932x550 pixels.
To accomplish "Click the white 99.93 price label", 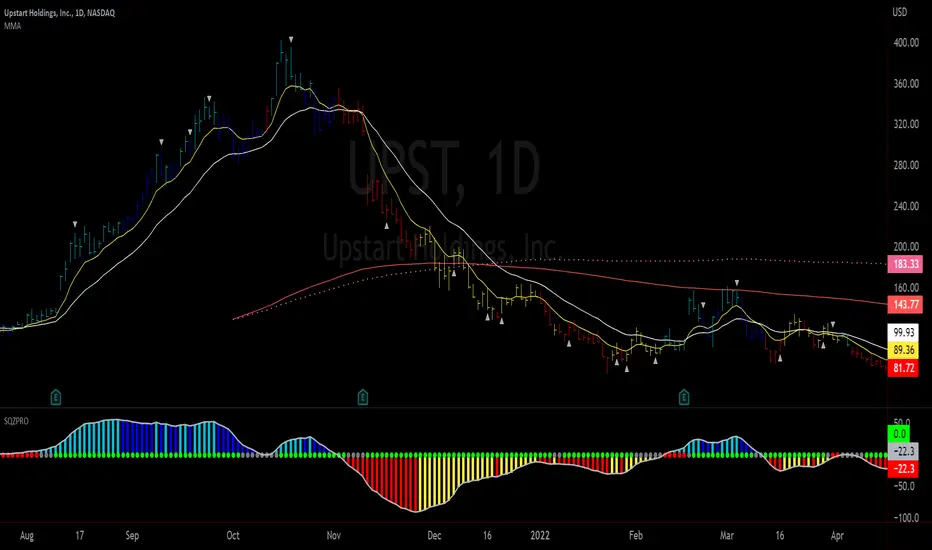I will click(906, 331).
